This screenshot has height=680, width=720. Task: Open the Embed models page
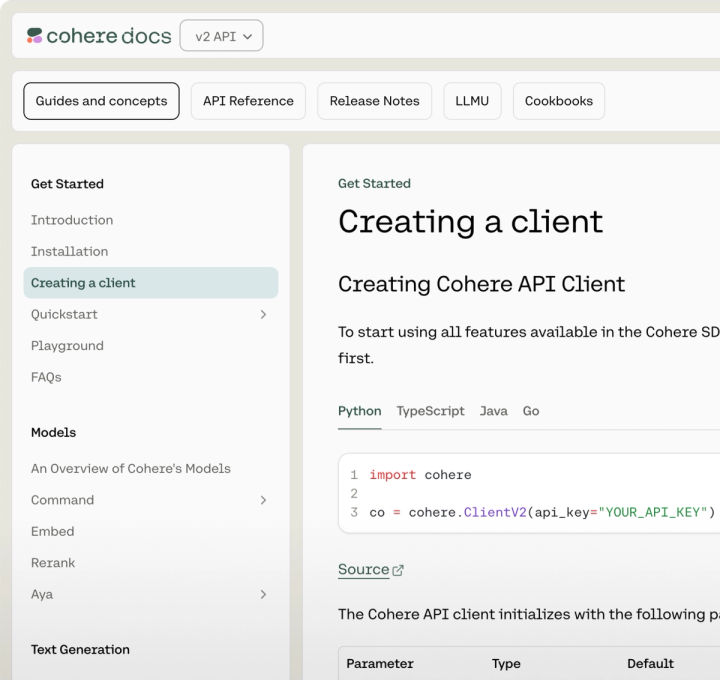coord(52,531)
